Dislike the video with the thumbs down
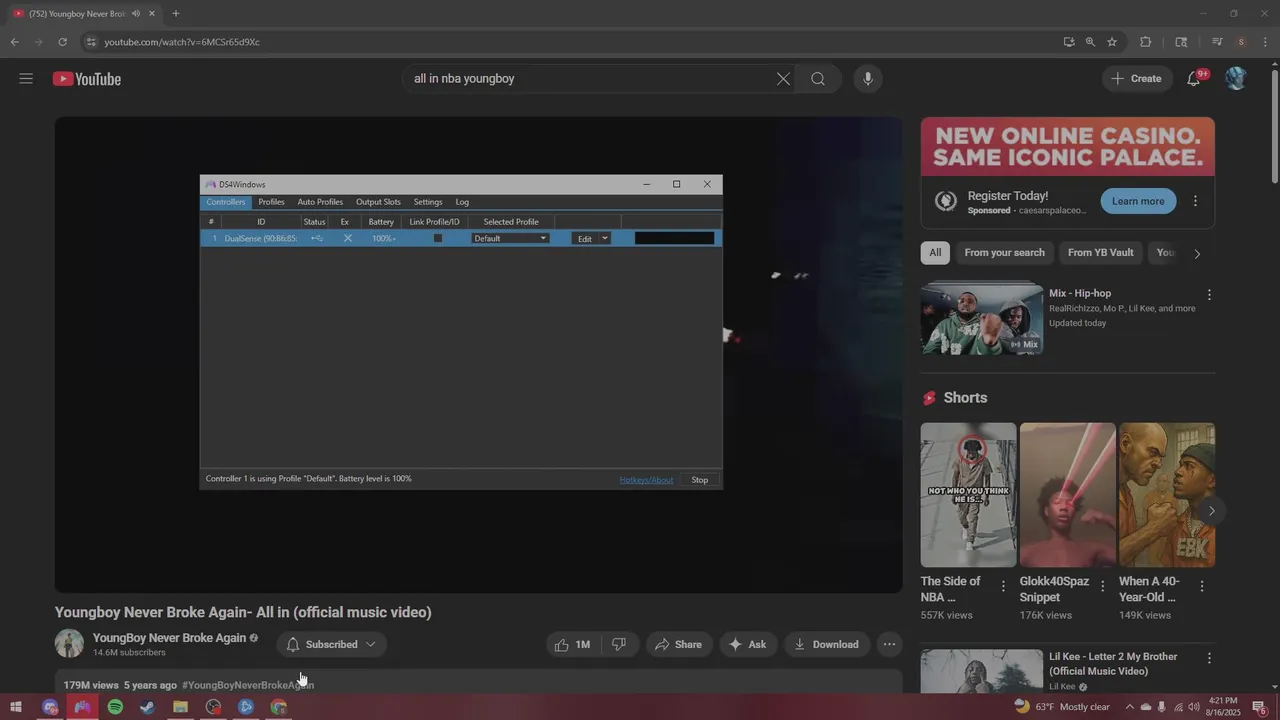 619,644
